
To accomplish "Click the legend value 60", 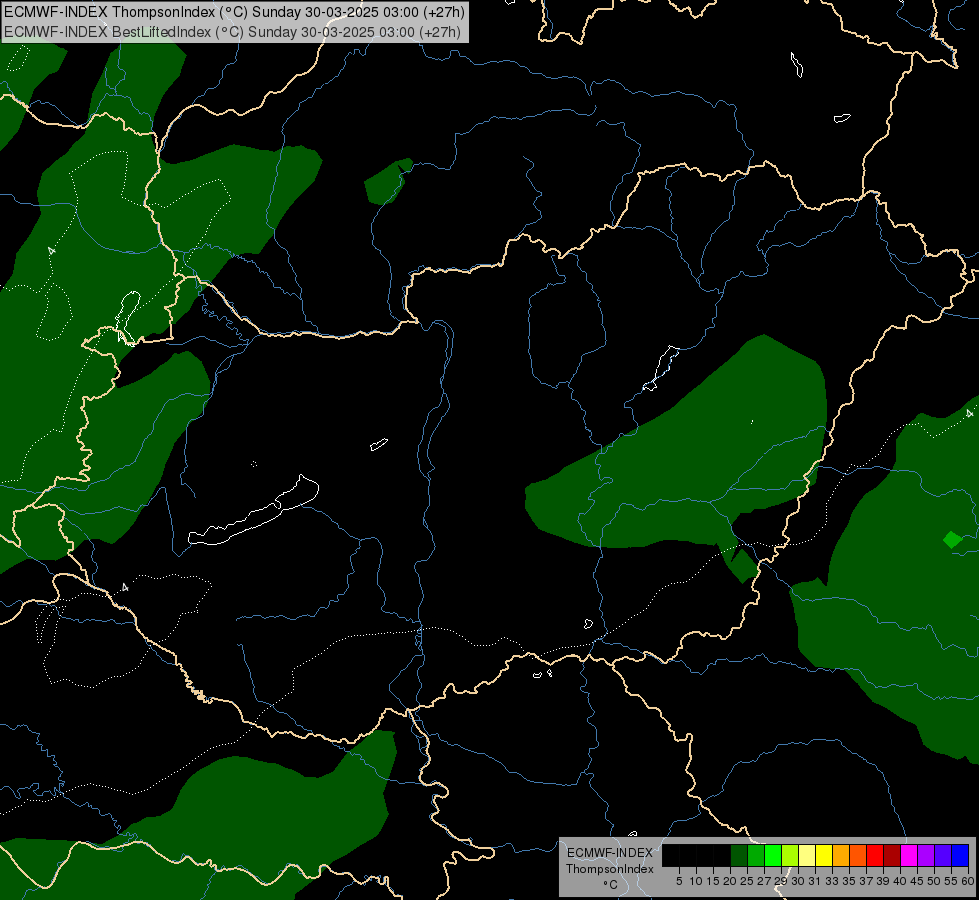I will click(x=968, y=881).
